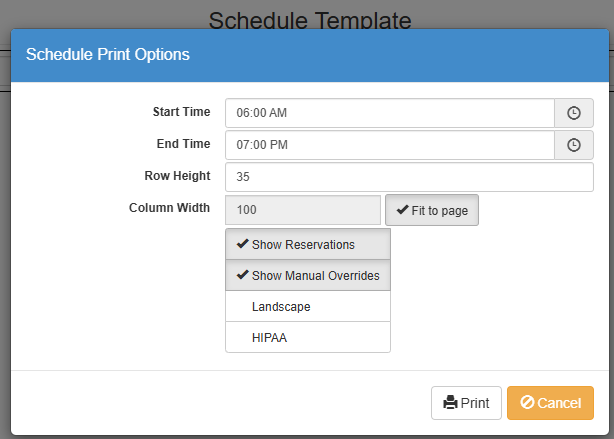Click the printer icon on Print button
614x439 pixels.
(450, 403)
